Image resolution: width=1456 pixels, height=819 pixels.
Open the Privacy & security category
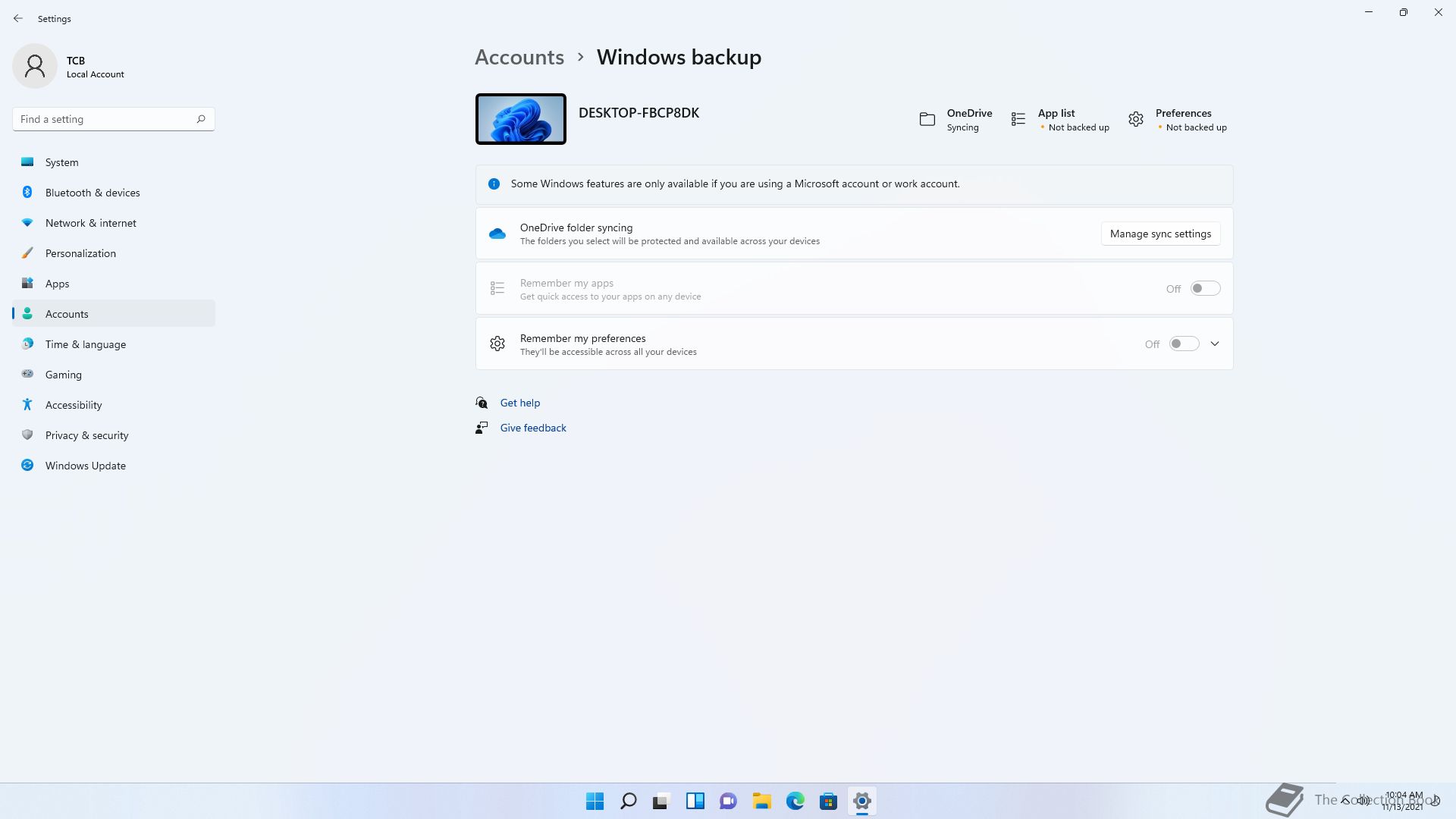pyautogui.click(x=114, y=435)
